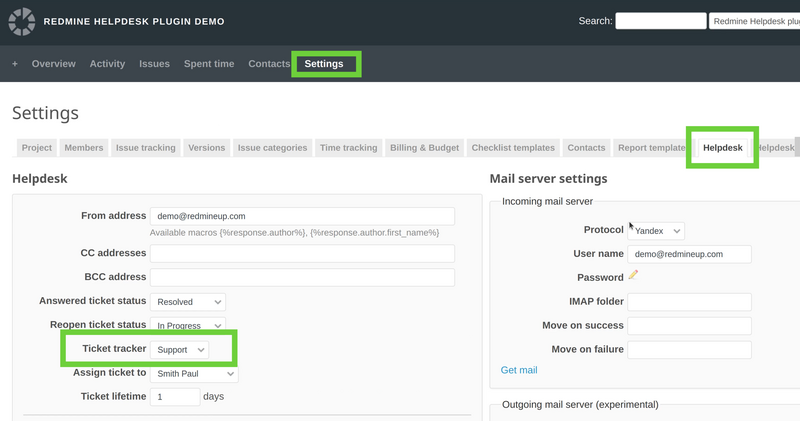Click the pencil icon next to Password
The height and width of the screenshot is (421, 800).
pos(633,275)
